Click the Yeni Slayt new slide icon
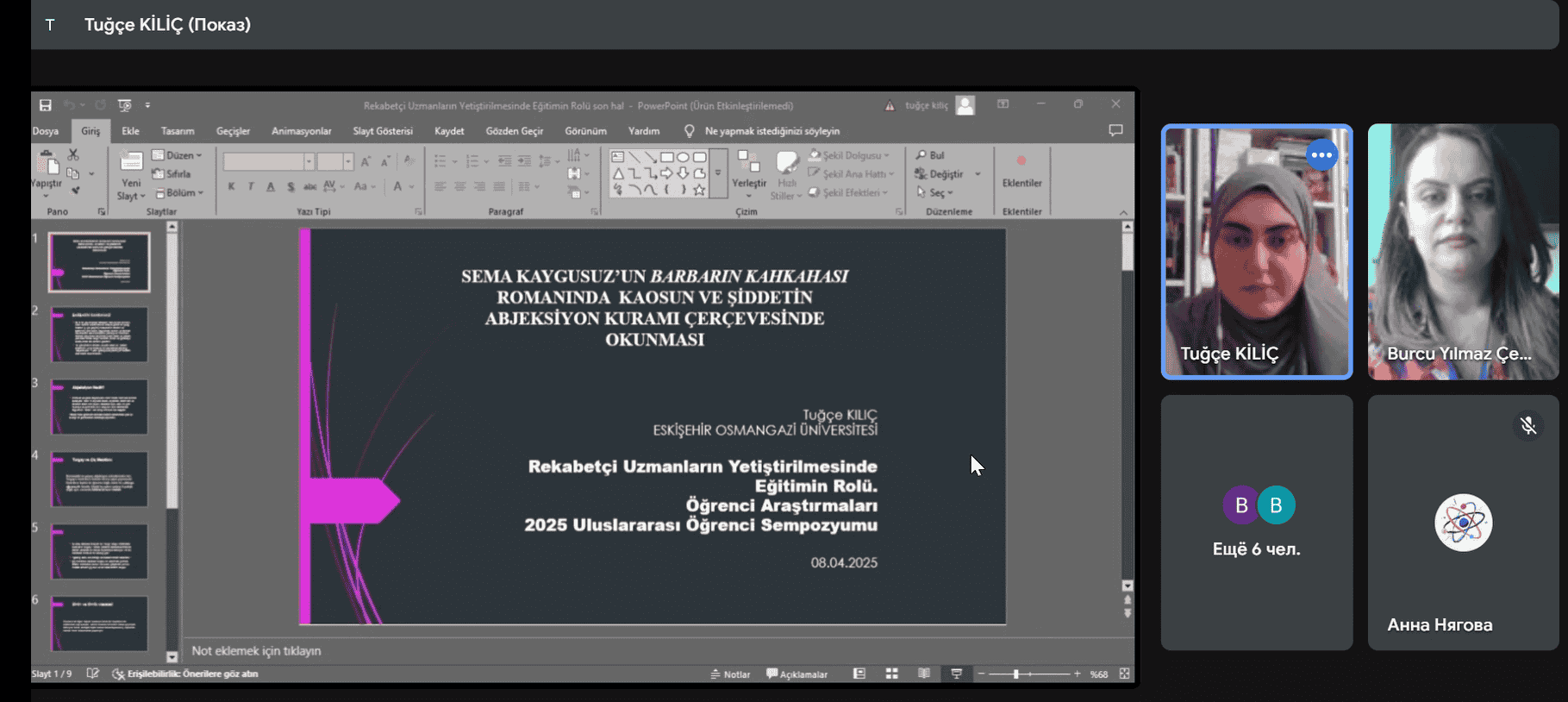This screenshot has height=702, width=1568. point(131,162)
